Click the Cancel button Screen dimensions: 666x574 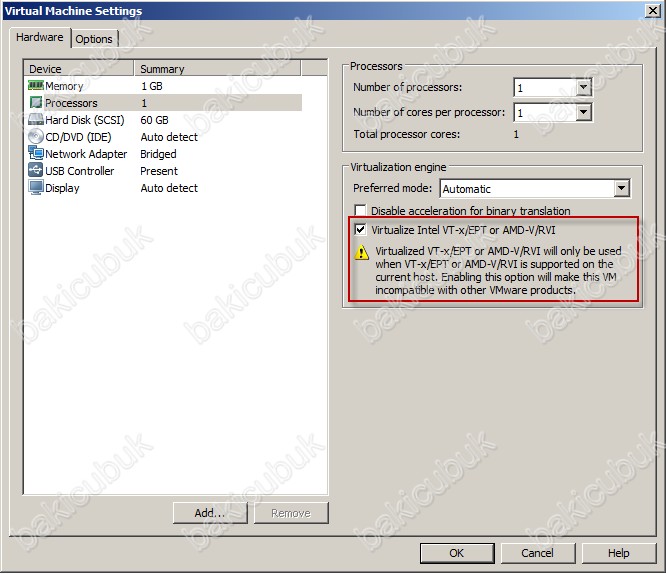(x=538, y=553)
